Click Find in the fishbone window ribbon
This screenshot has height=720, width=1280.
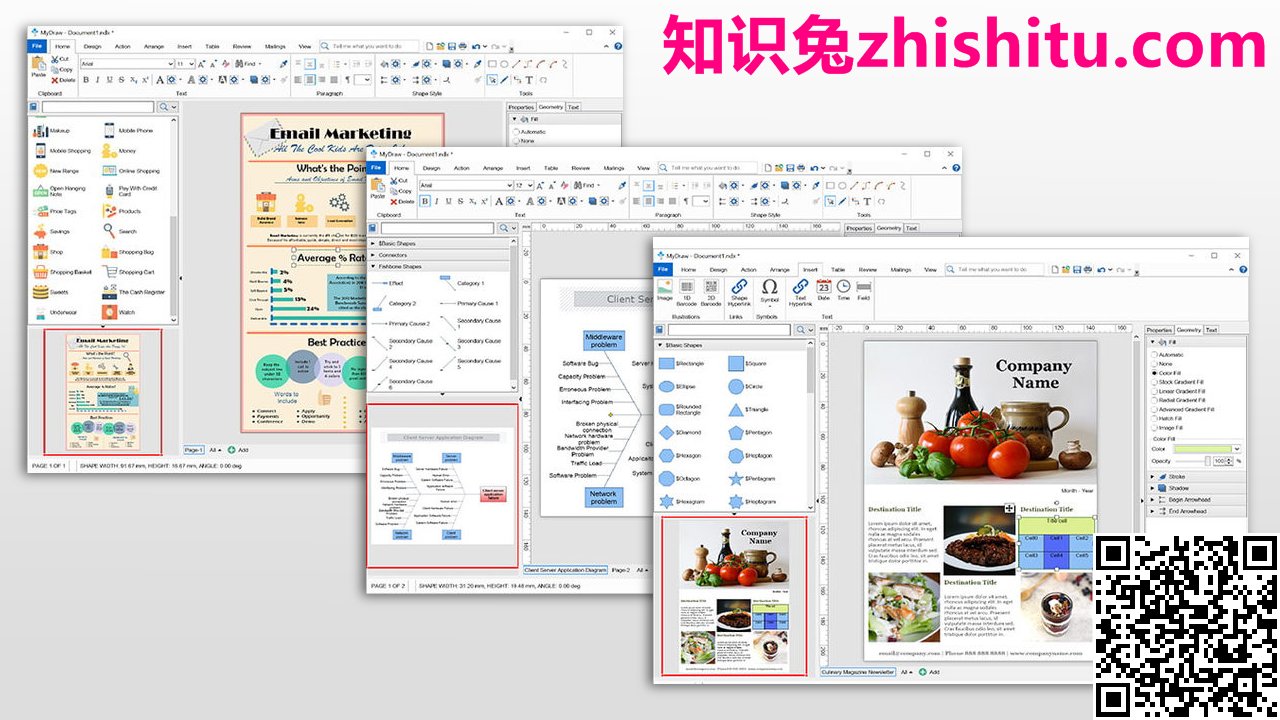[586, 186]
